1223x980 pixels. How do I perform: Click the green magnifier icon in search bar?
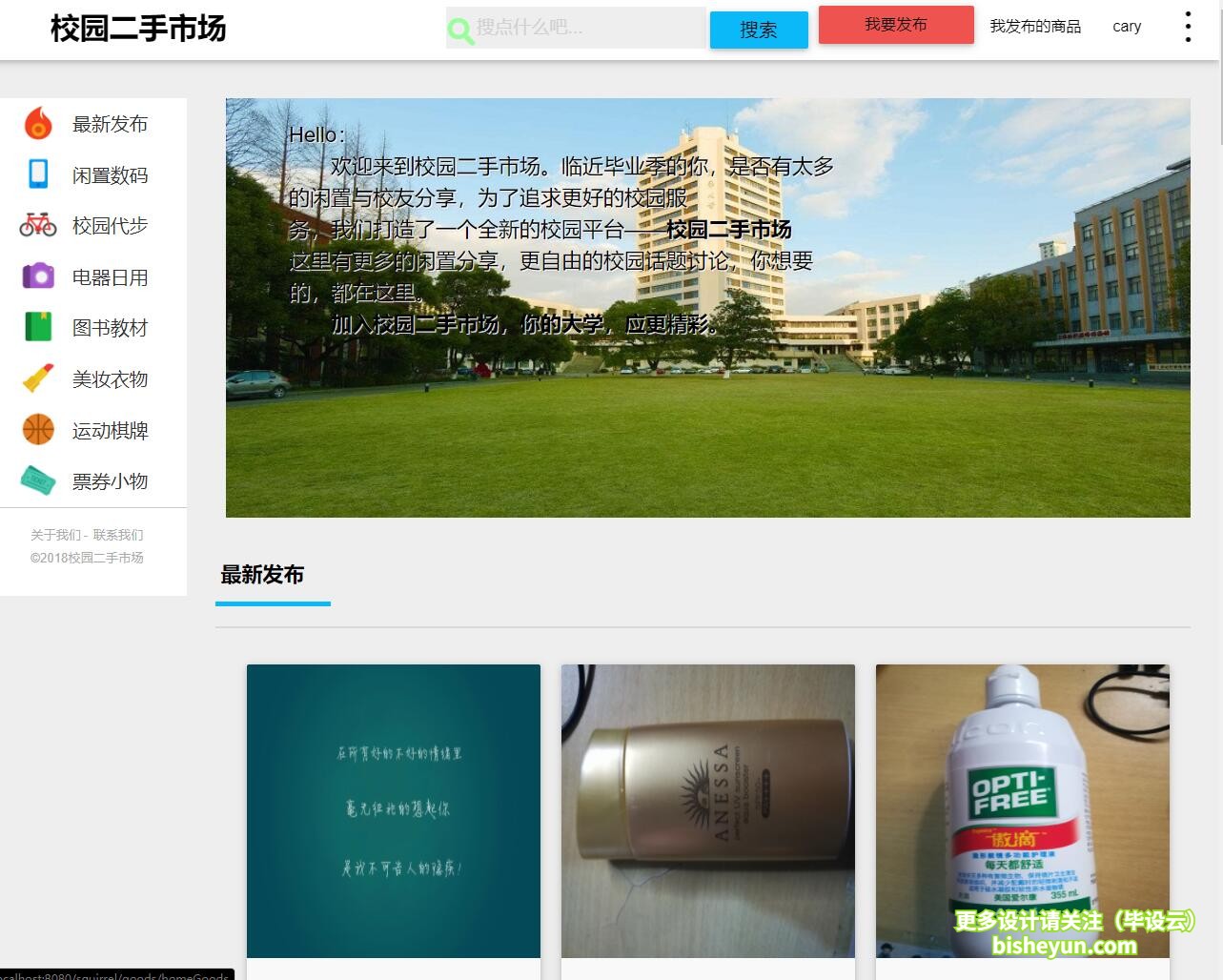pos(460,30)
